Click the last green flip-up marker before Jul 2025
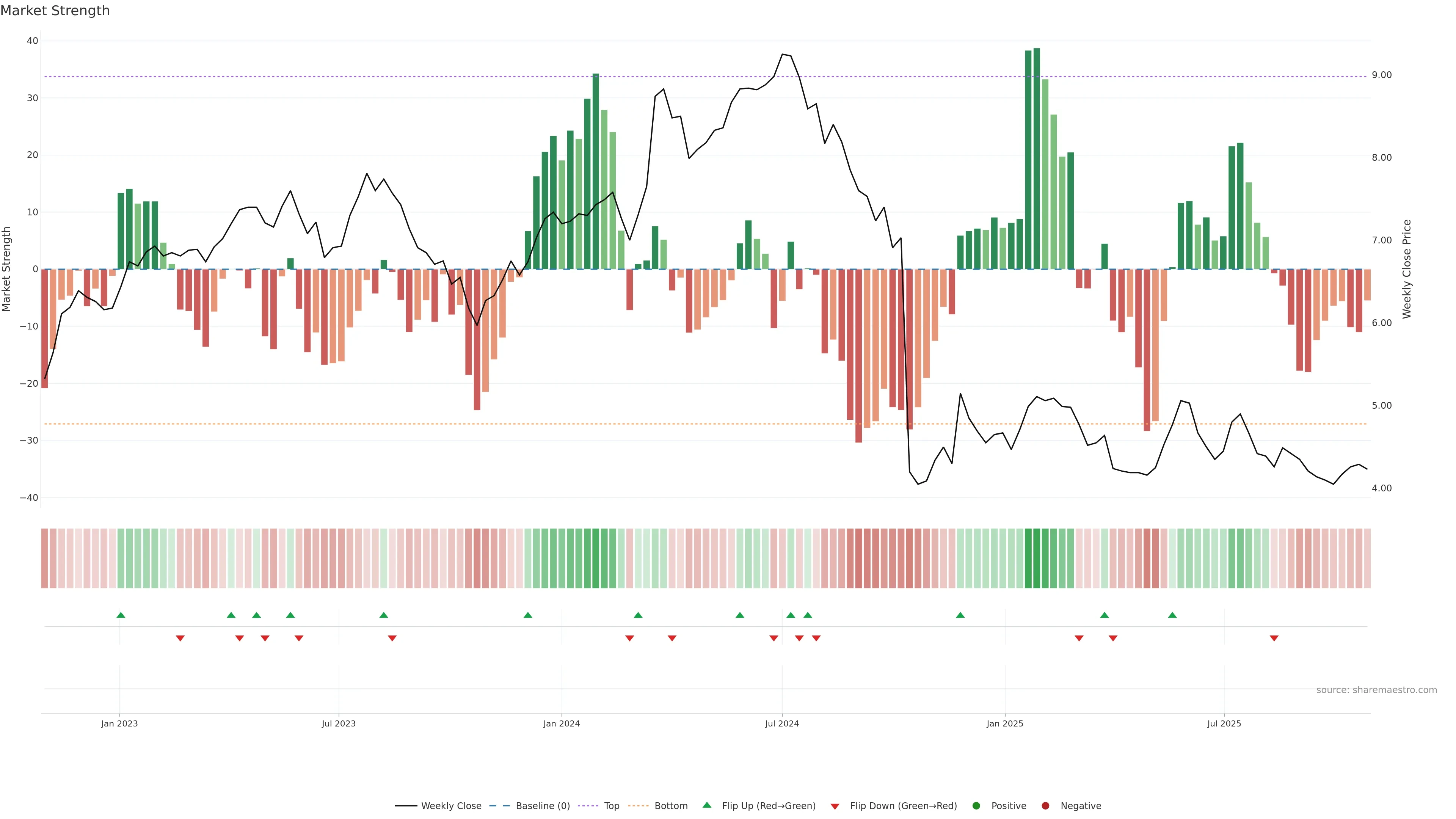The width and height of the screenshot is (1456, 819). coord(1172,615)
